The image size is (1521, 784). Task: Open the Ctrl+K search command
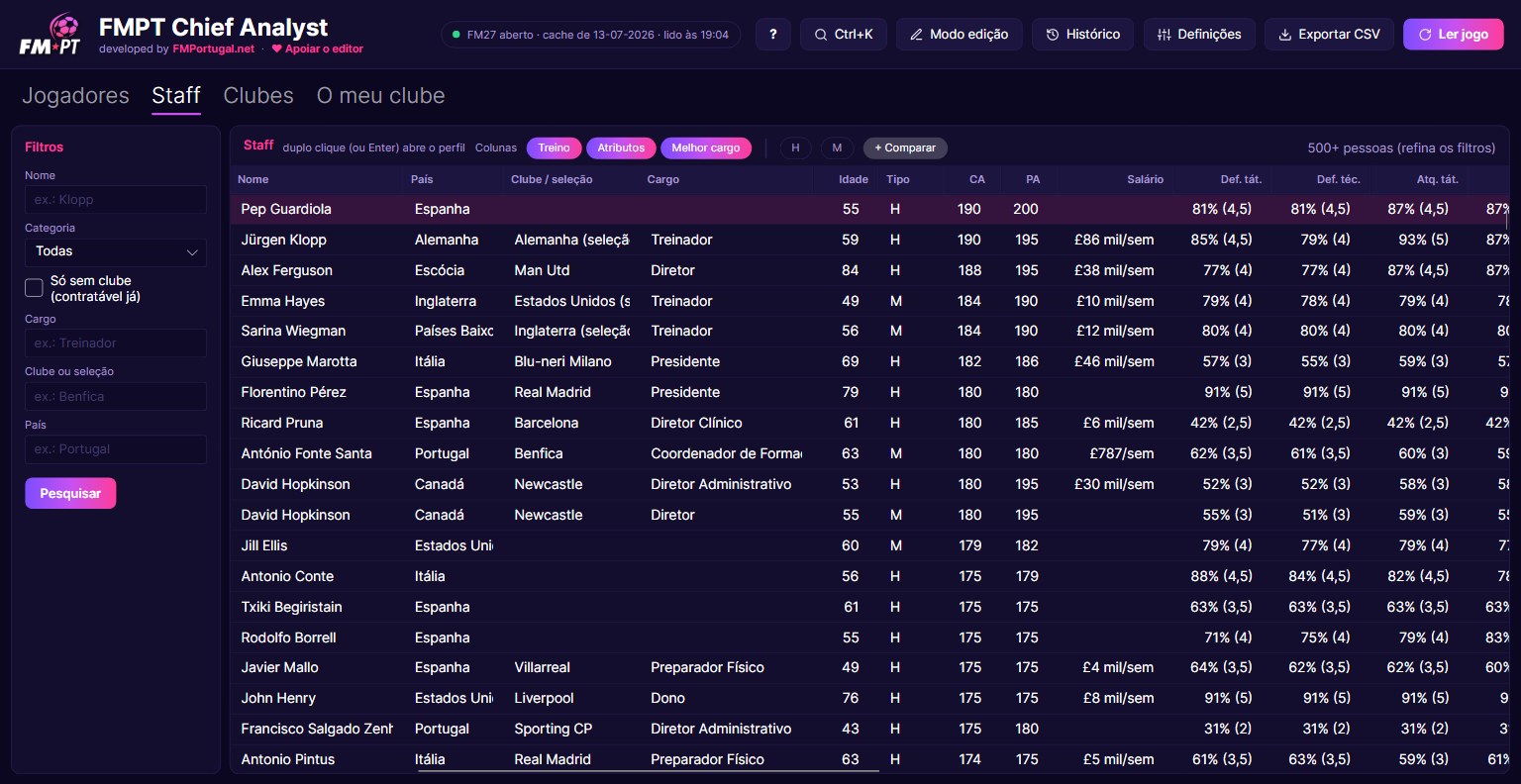[x=844, y=34]
